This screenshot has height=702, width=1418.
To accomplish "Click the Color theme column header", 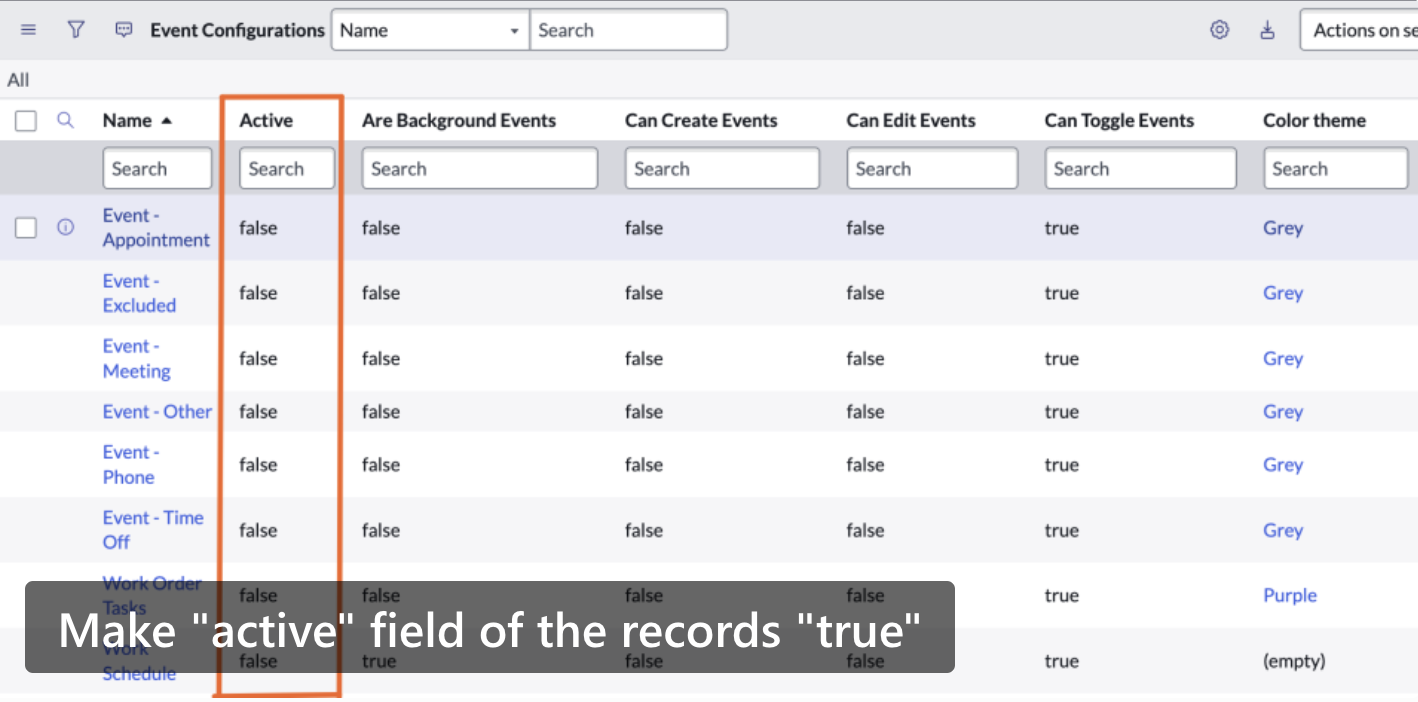I will coord(1314,121).
